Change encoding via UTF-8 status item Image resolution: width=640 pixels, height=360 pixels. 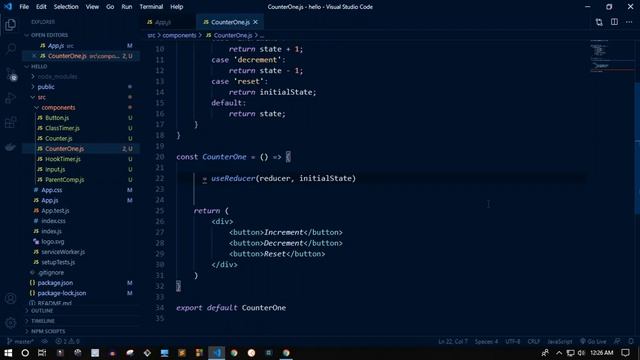pyautogui.click(x=513, y=341)
